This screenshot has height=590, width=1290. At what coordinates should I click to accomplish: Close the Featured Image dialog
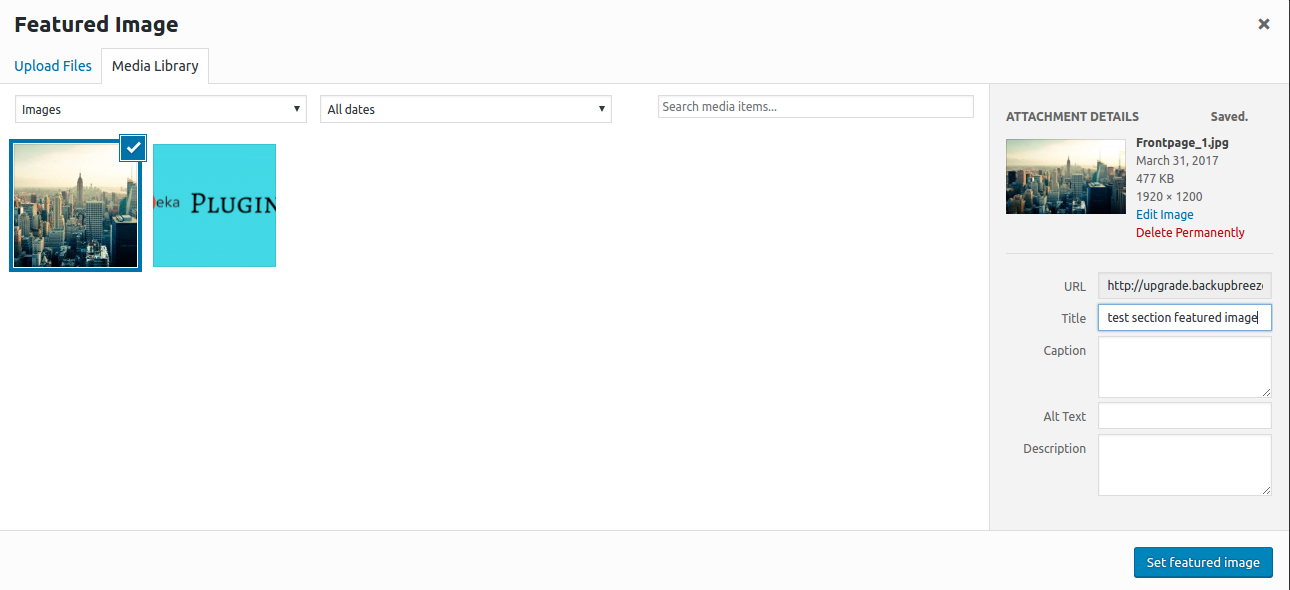pos(1264,24)
